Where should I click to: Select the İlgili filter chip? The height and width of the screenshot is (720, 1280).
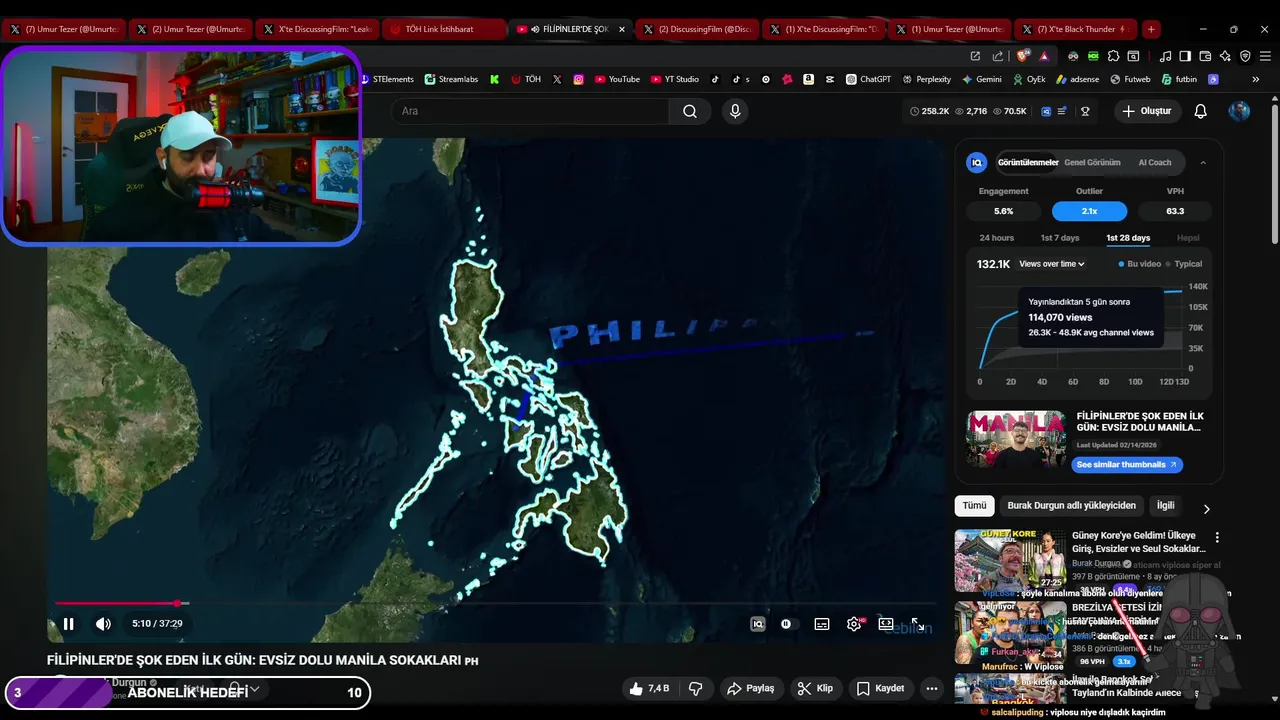[x=1166, y=506]
